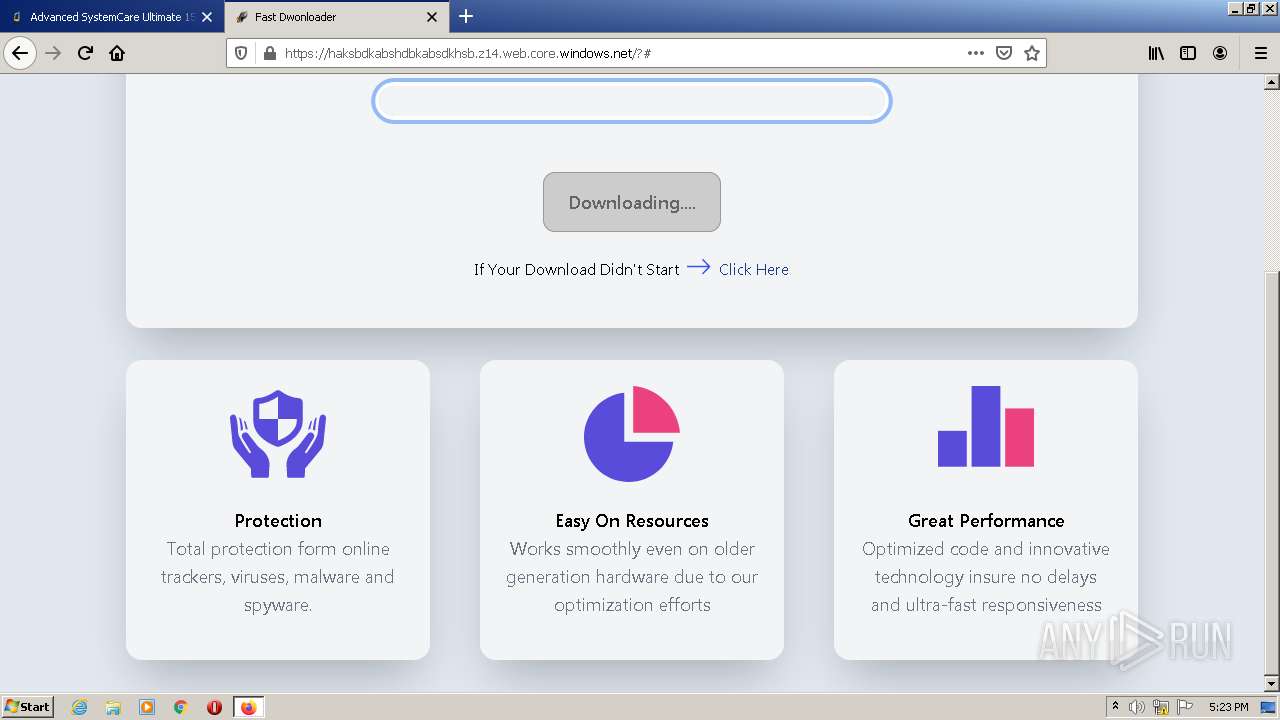View site security padlock details
Screen dimensions: 1280x720
[268, 53]
